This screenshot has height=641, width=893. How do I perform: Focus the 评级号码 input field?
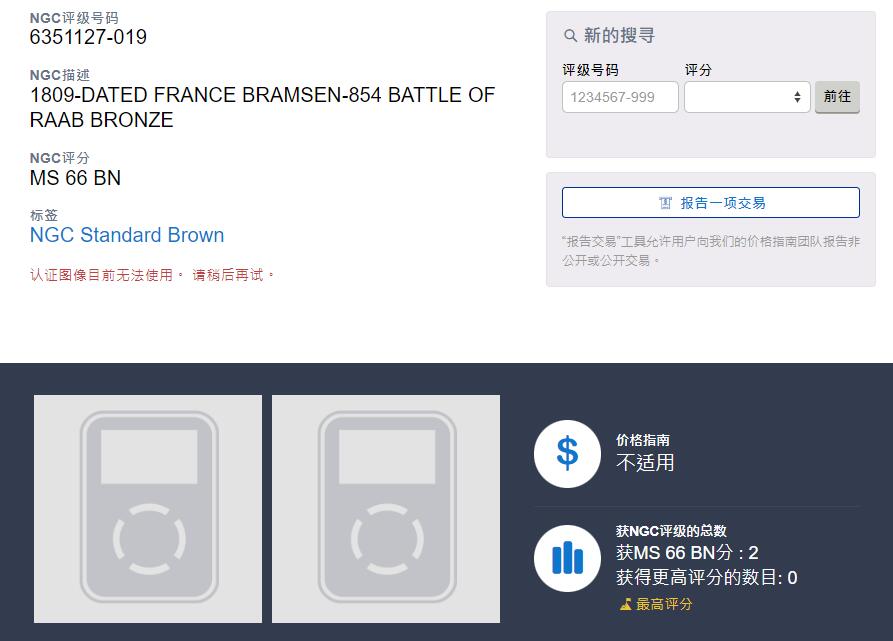[x=620, y=97]
